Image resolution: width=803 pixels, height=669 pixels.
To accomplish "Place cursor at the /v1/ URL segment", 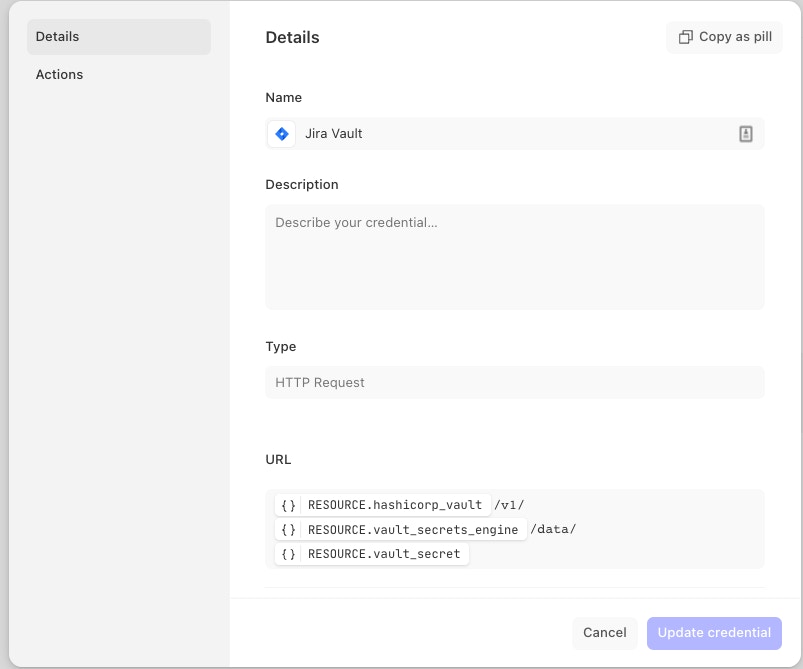I will (x=509, y=505).
